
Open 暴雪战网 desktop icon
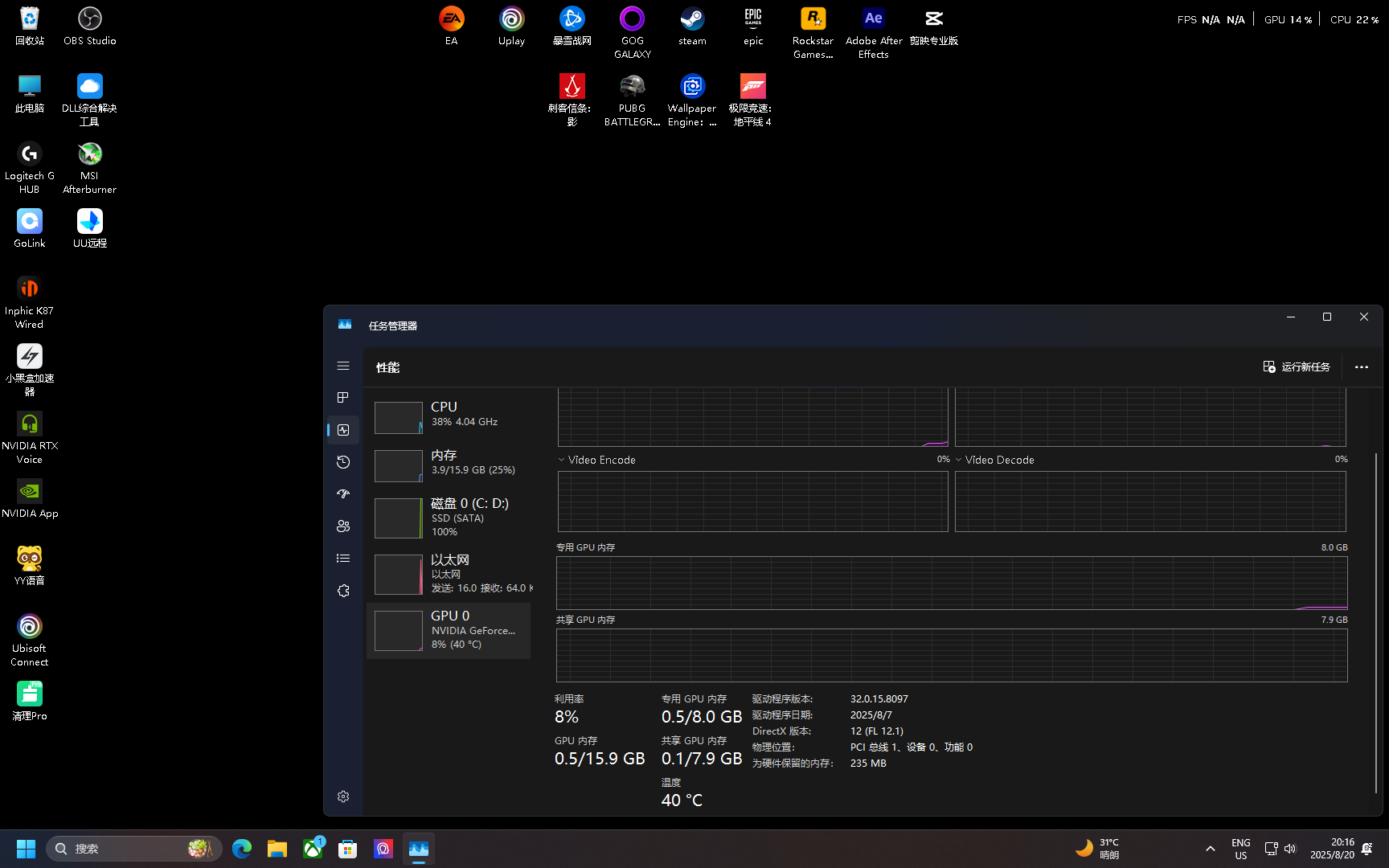pos(572,26)
